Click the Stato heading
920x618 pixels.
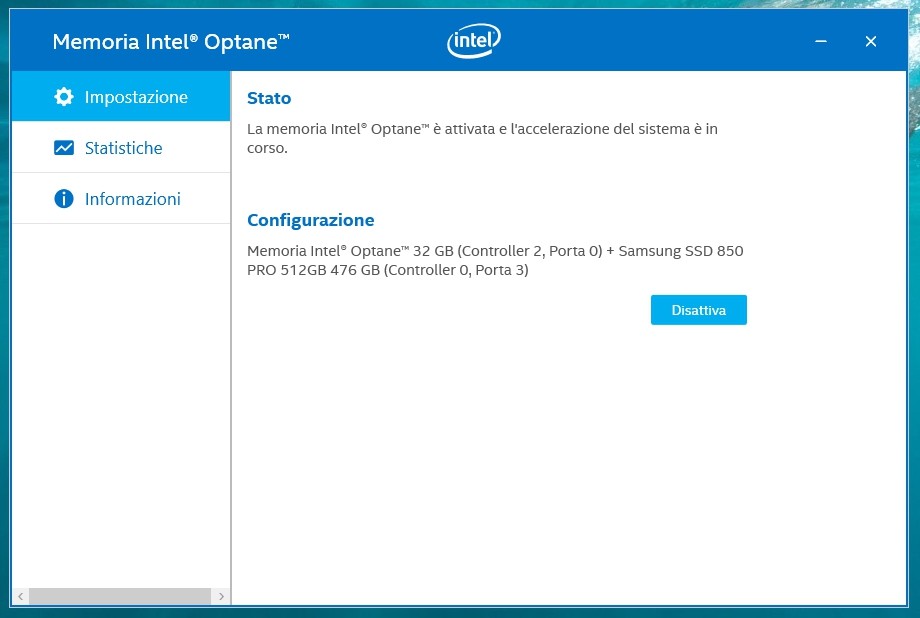click(x=269, y=99)
